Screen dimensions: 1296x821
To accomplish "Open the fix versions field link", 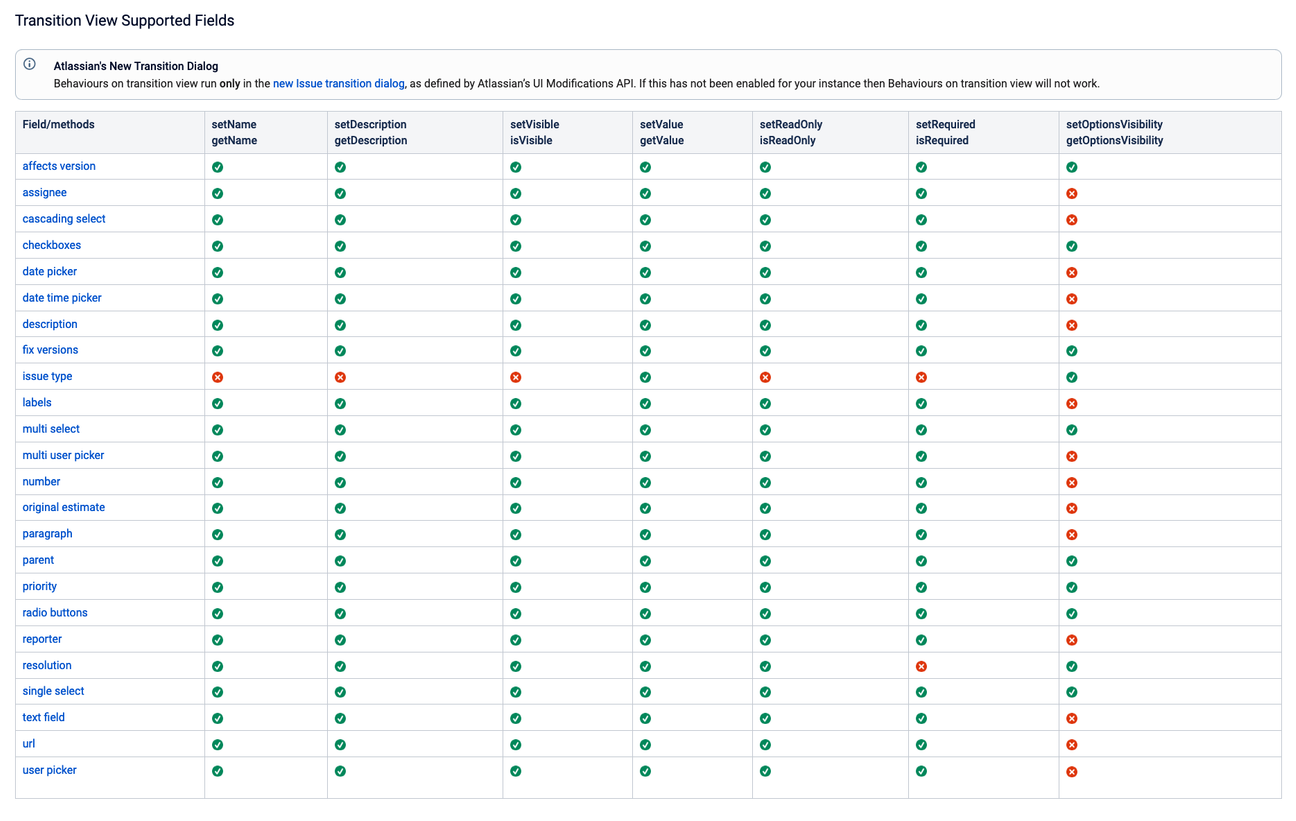I will [50, 350].
